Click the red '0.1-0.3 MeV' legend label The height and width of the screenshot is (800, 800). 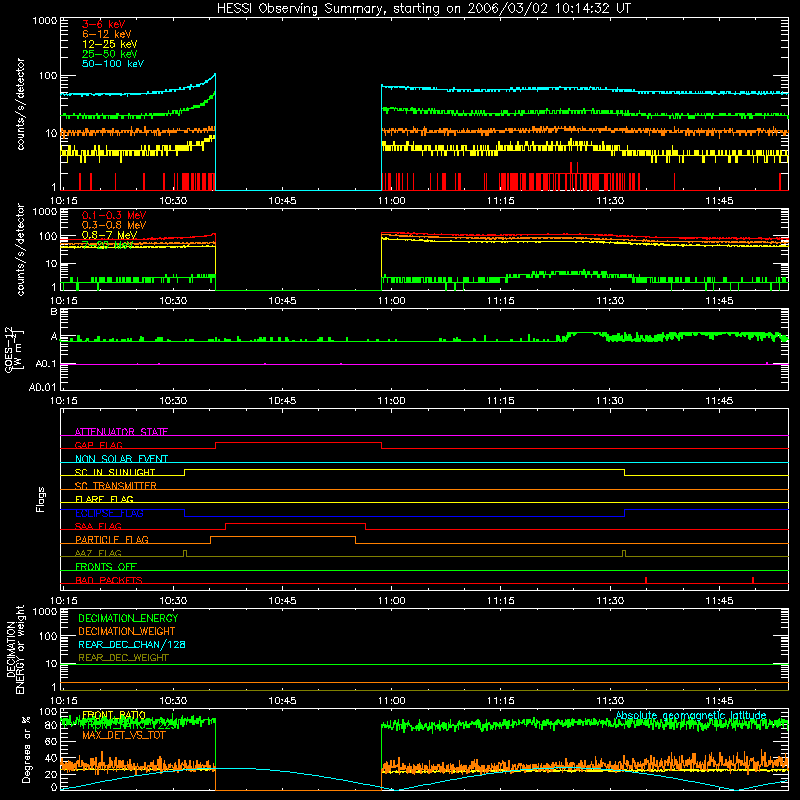click(114, 215)
